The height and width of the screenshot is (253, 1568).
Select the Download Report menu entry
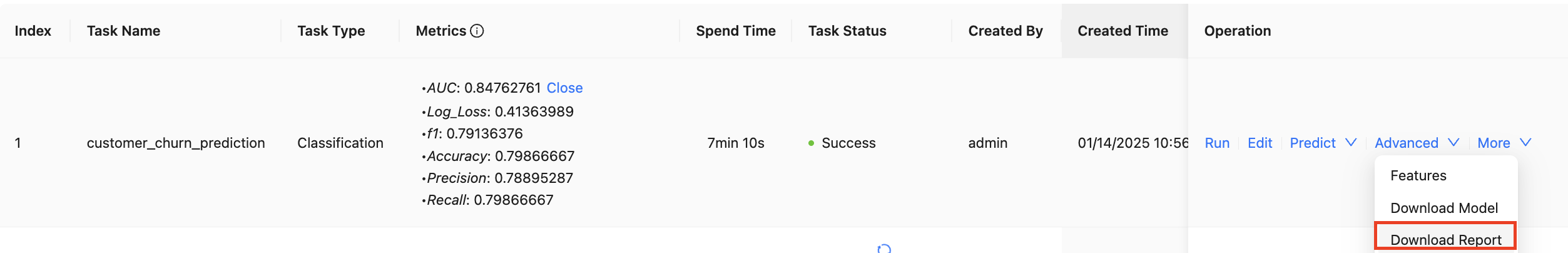(1445, 239)
